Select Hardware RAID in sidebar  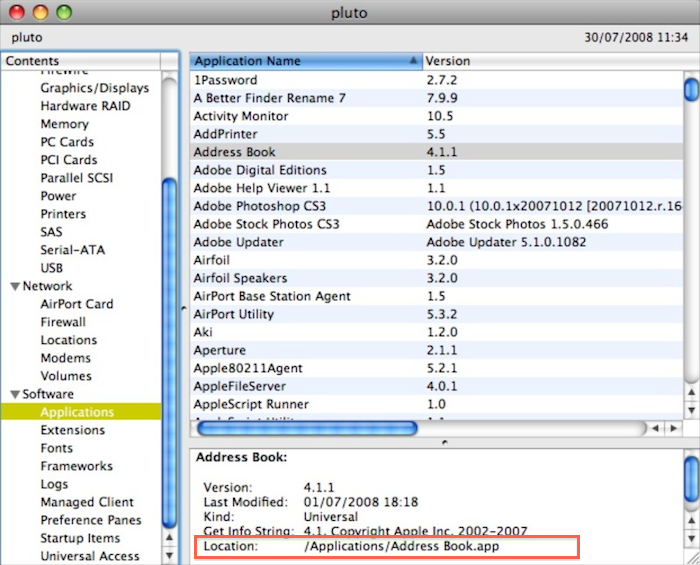pyautogui.click(x=85, y=106)
